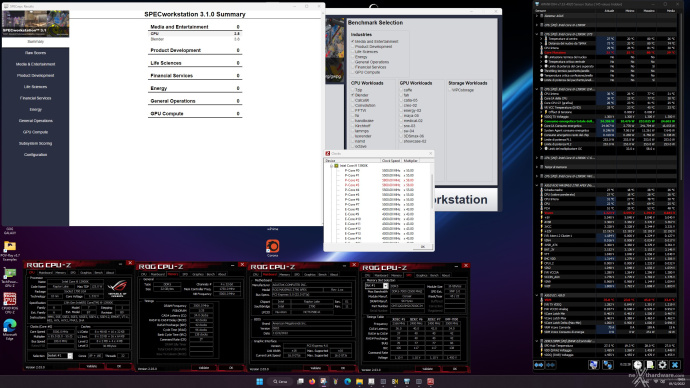690x388 pixels.
Task: Click SPECworkstation logo thumbnail in sidebar
Action: 35,24
